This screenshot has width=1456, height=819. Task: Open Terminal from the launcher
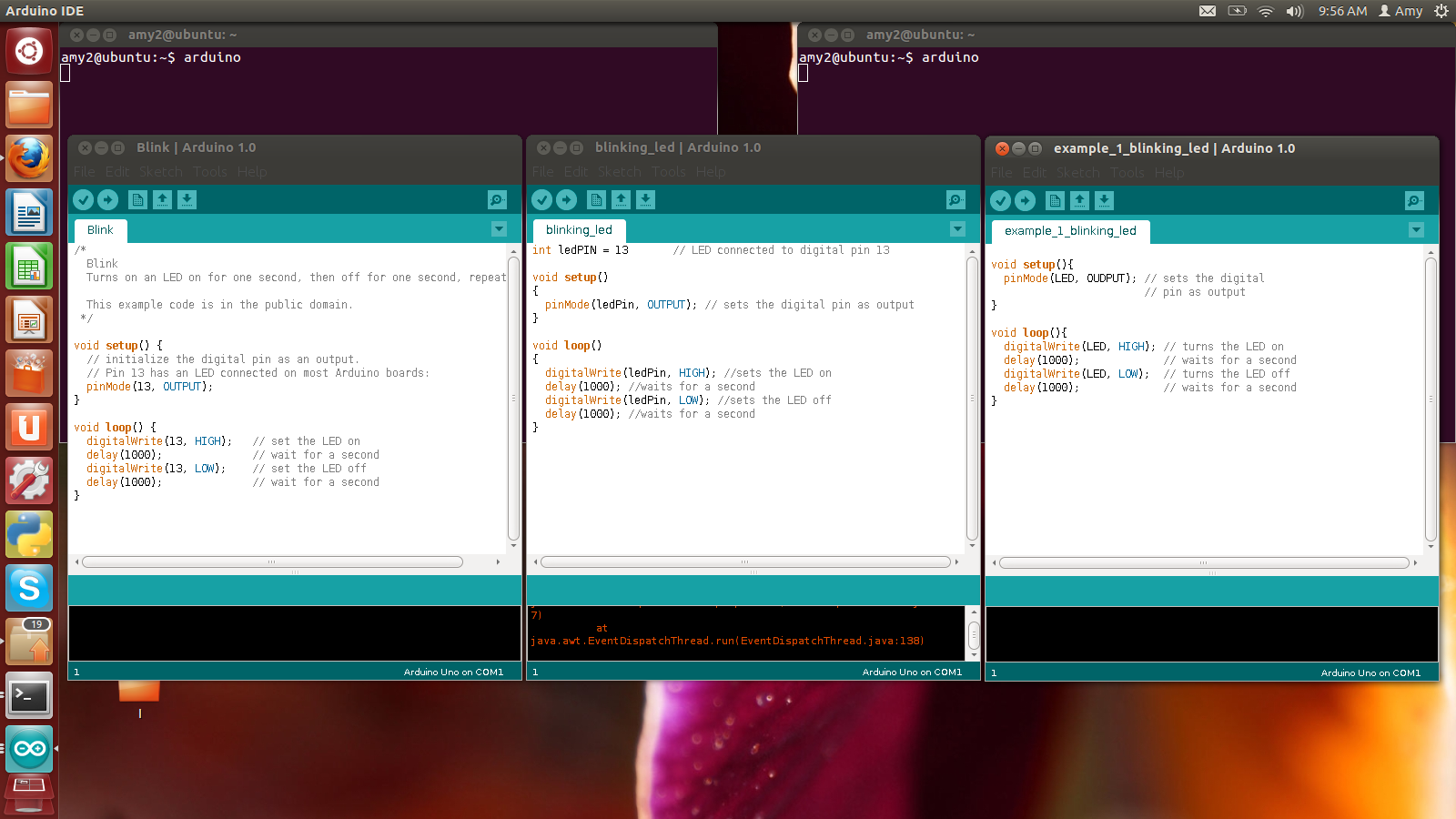[29, 695]
